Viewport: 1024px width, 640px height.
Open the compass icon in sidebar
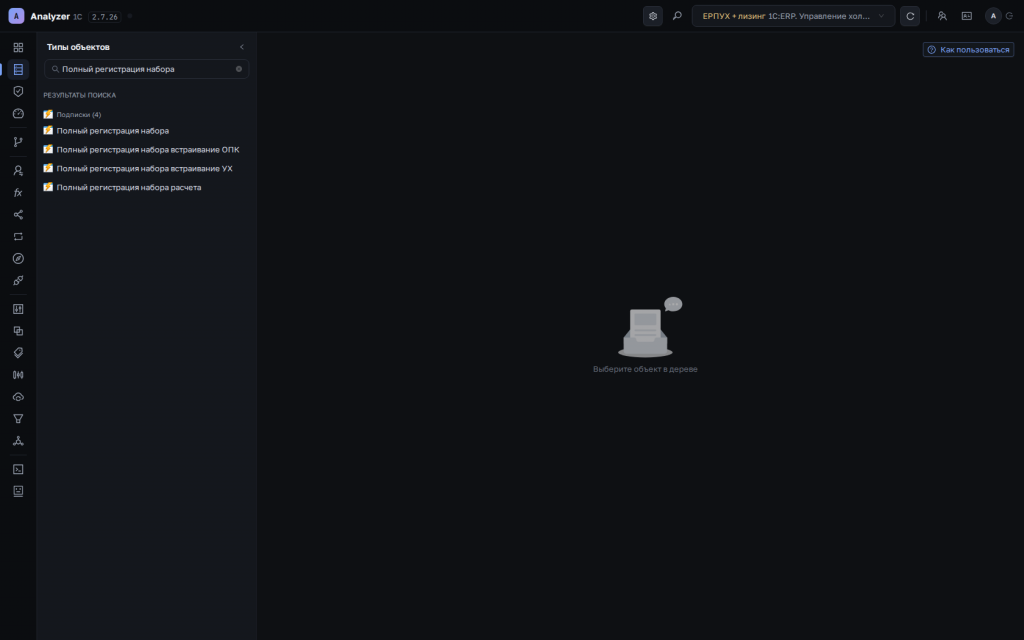point(18,259)
